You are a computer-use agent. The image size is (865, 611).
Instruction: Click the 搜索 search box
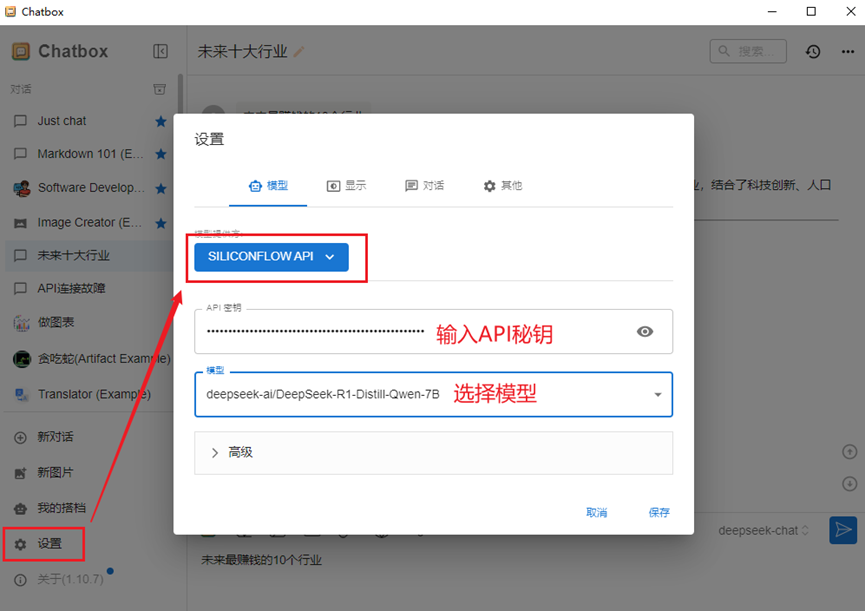(748, 51)
